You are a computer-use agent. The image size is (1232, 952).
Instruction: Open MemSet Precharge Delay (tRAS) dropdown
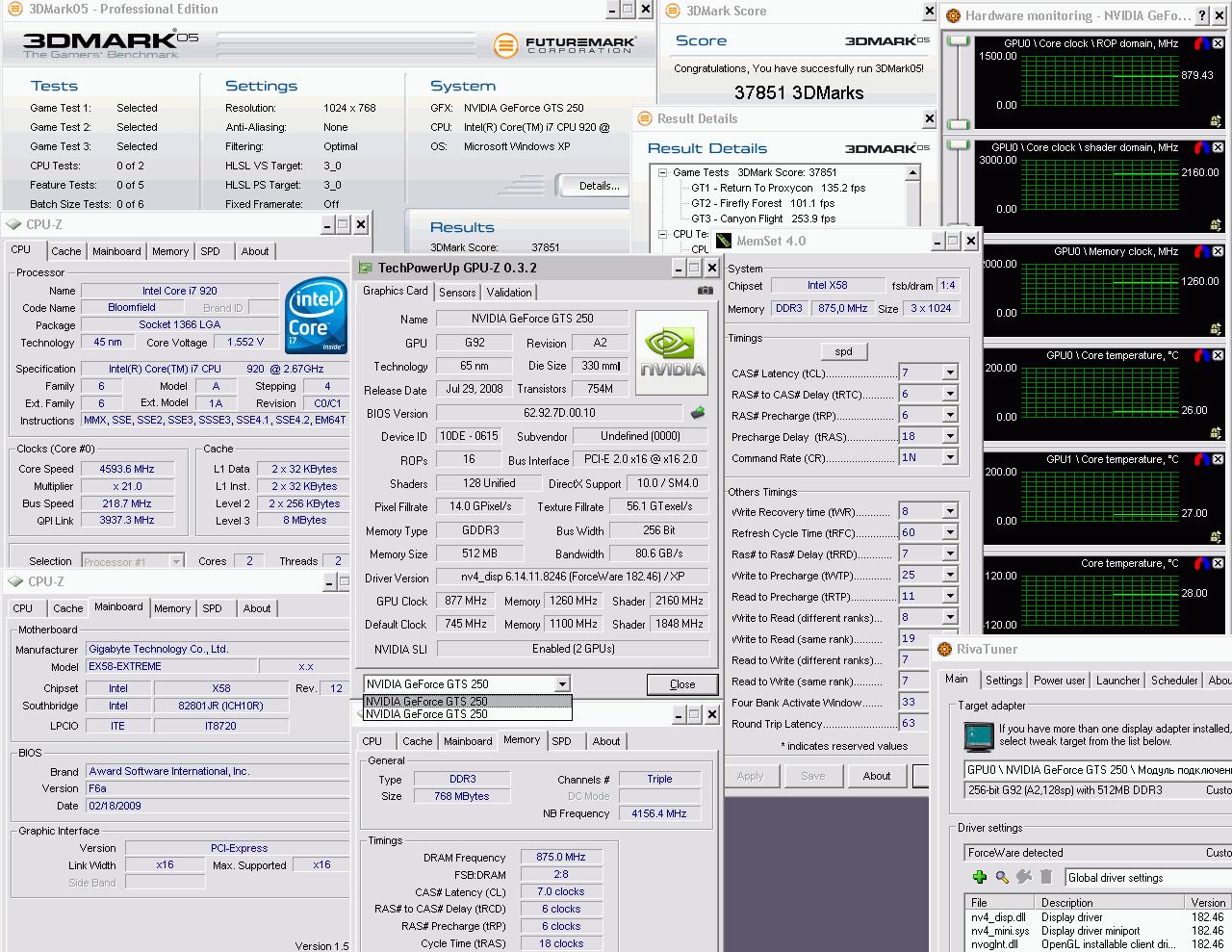click(950, 436)
